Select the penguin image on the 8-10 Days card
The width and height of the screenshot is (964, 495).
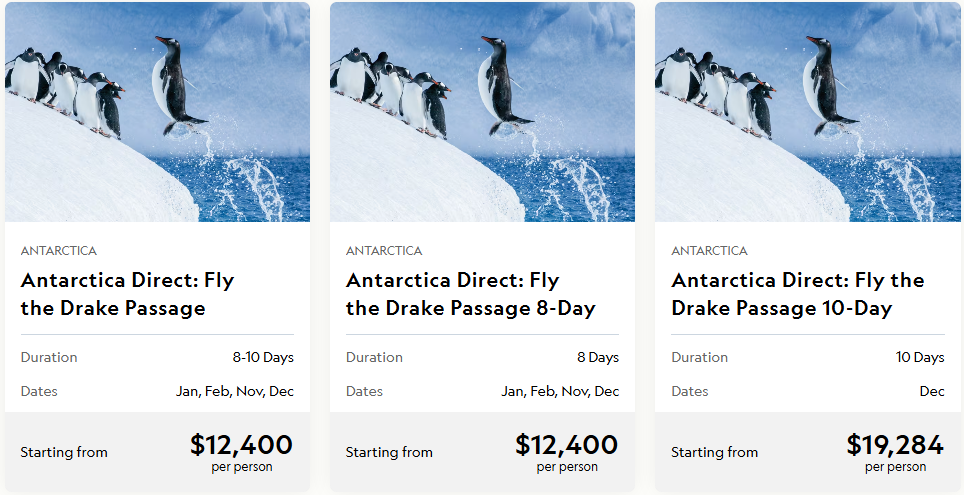[157, 112]
